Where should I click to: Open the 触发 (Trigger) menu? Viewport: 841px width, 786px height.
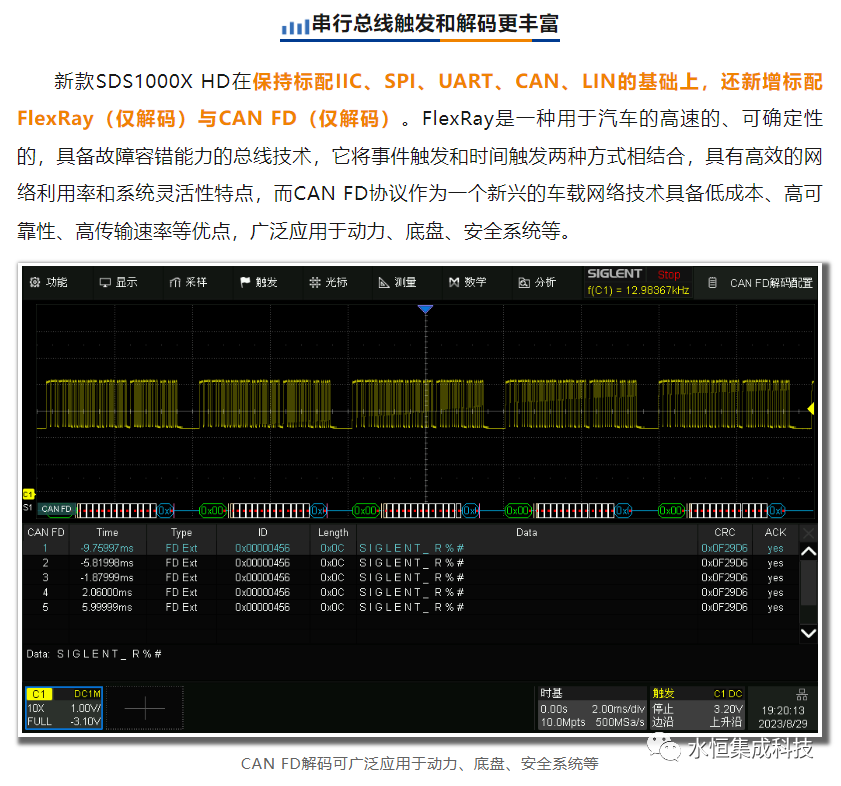pyautogui.click(x=259, y=282)
